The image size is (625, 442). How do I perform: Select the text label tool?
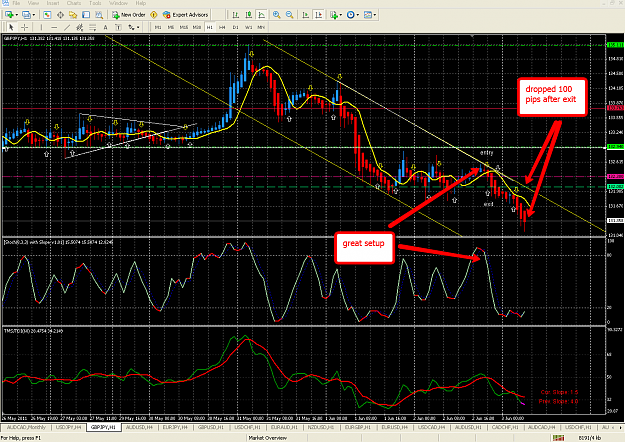(x=118, y=27)
